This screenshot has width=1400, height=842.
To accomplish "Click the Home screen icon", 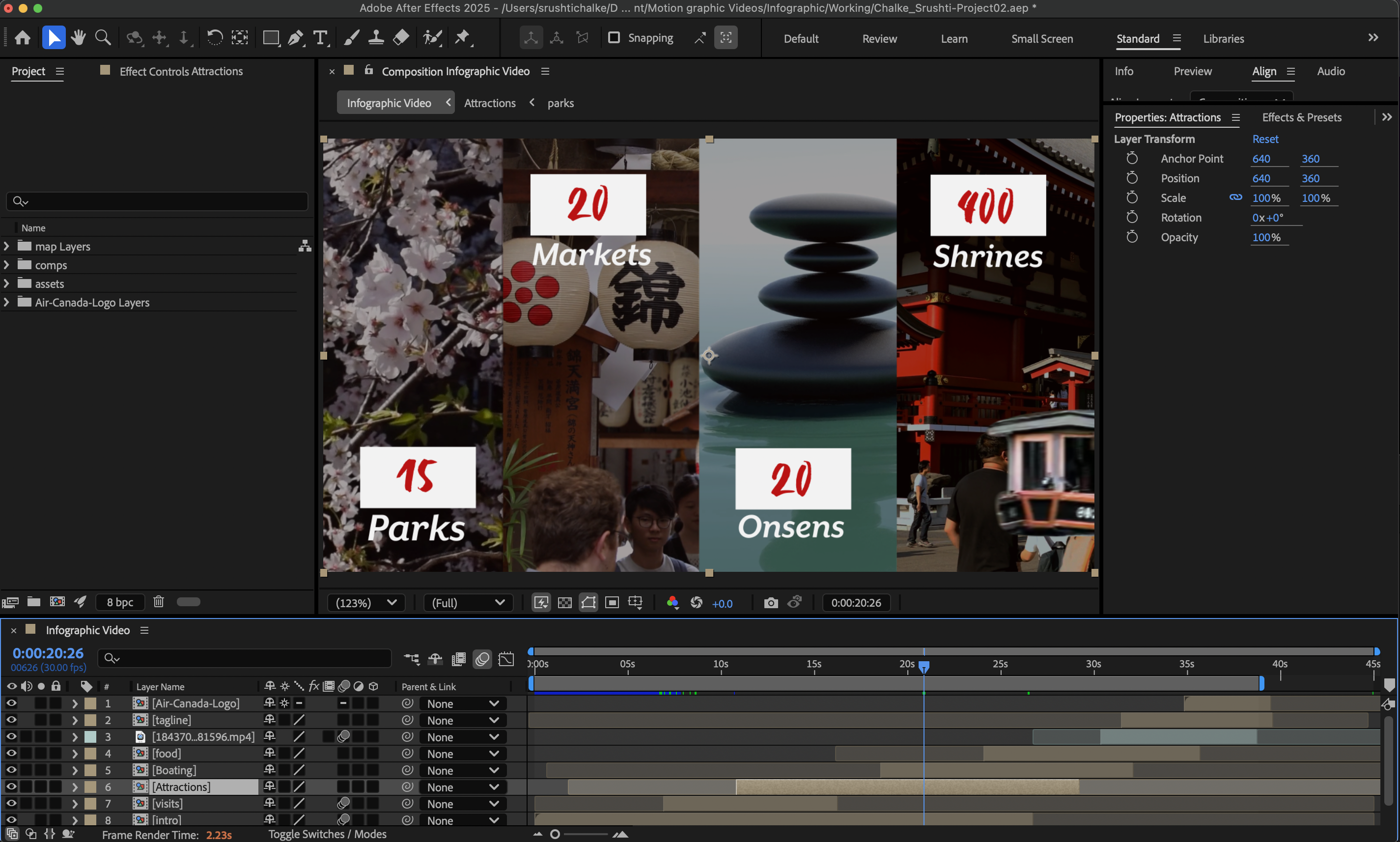I will [23, 37].
